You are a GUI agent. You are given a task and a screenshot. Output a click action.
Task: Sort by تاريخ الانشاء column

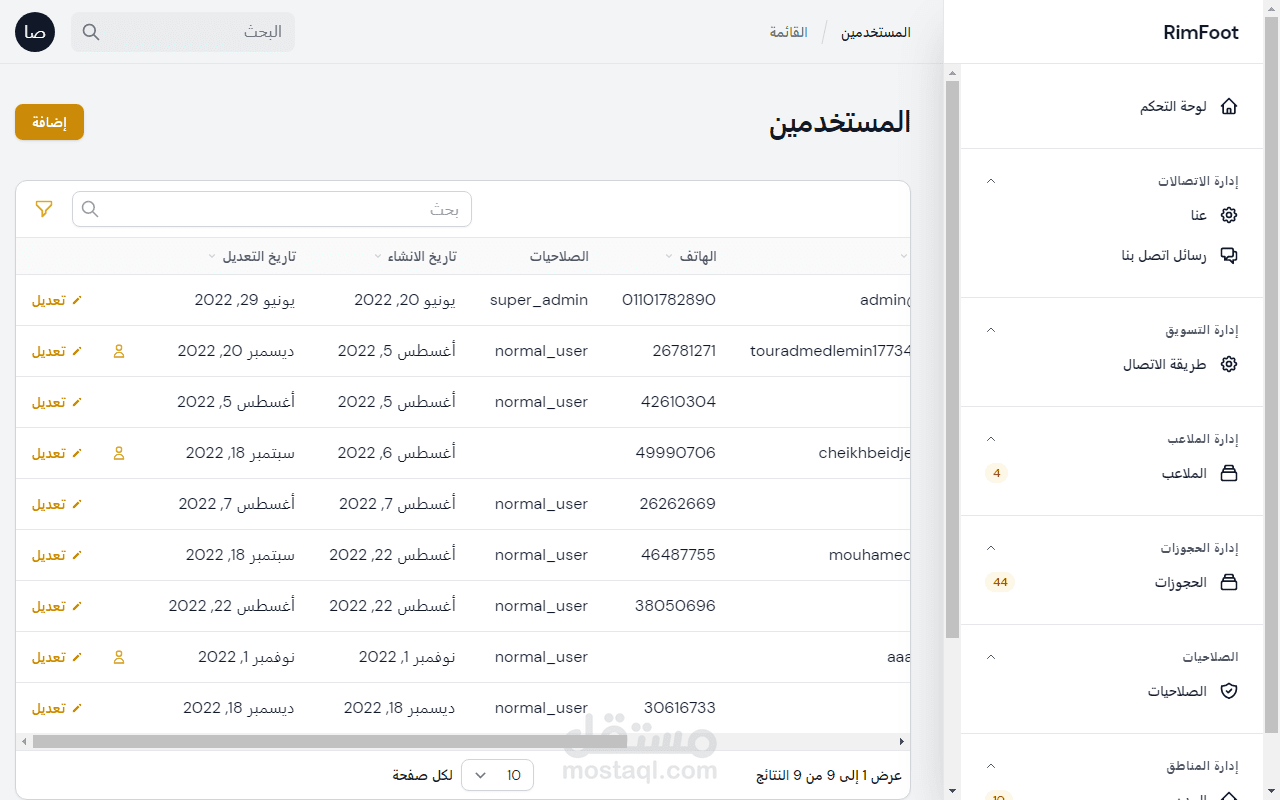[415, 256]
